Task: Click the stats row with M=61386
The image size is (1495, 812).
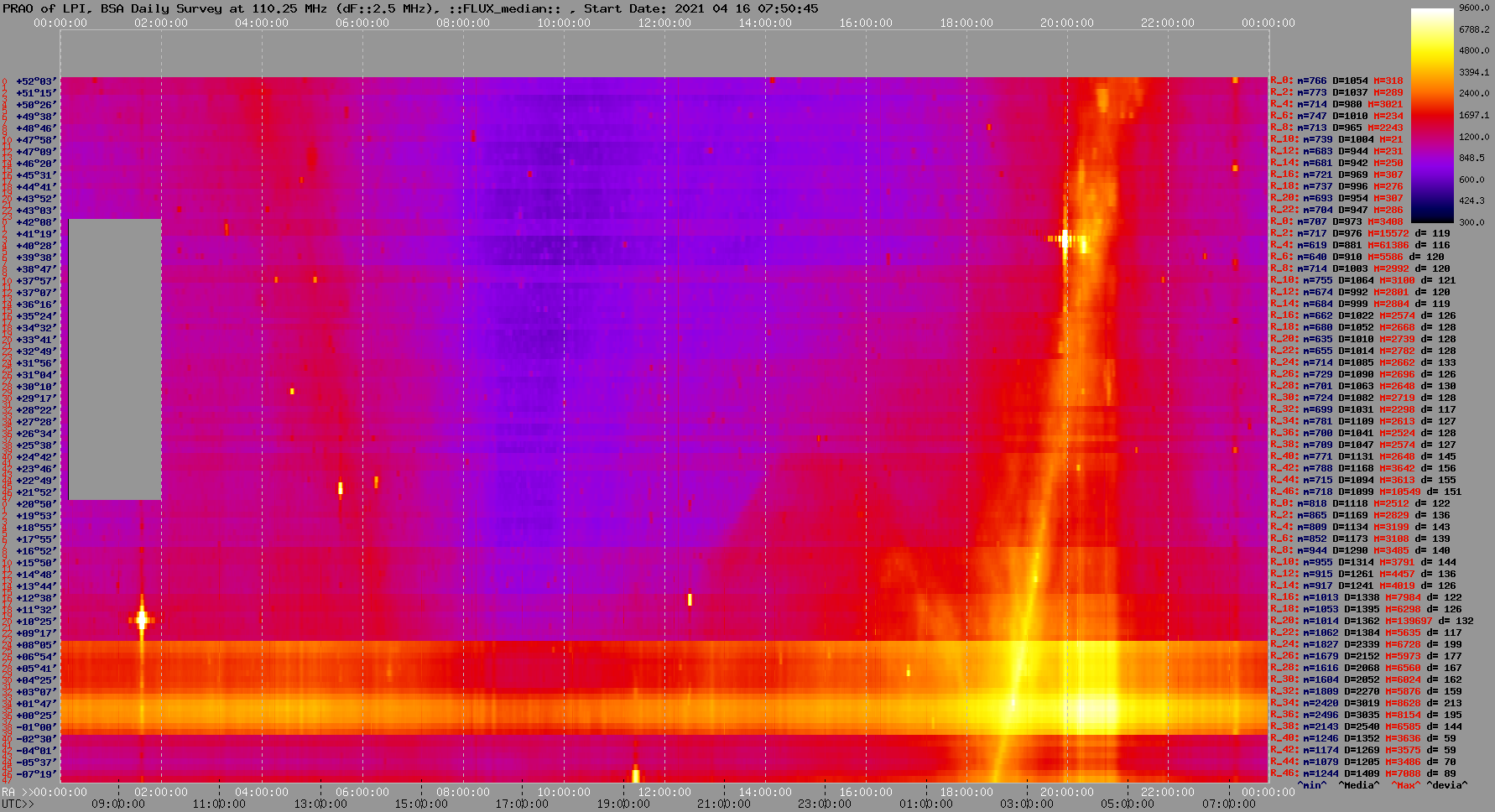Action: point(1360,246)
